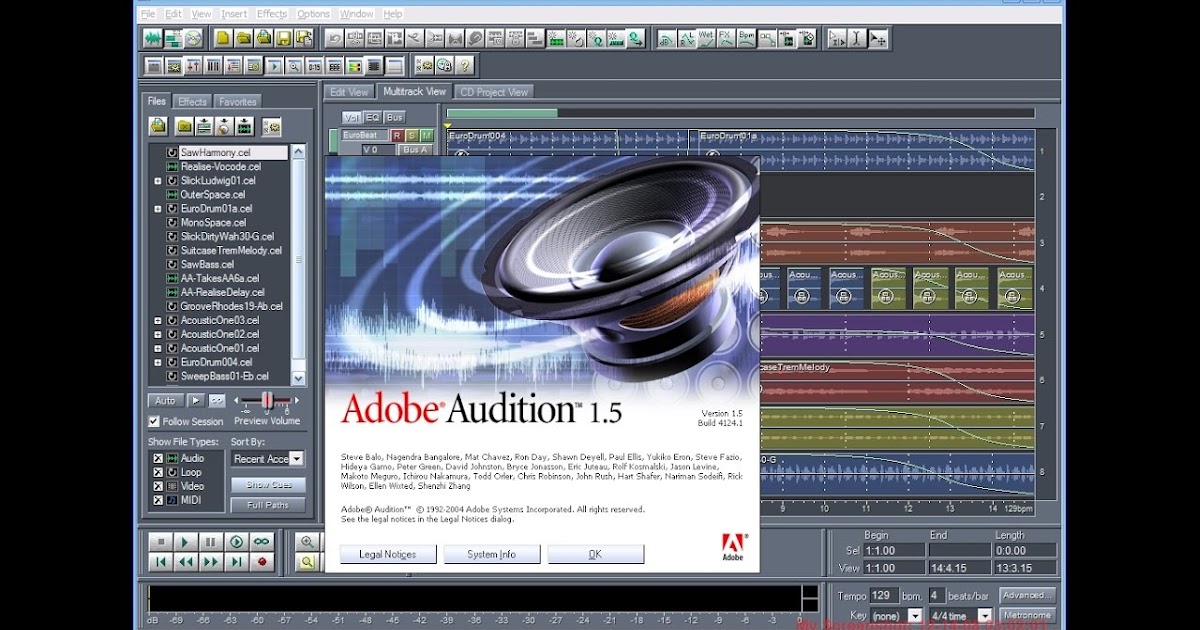
Task: Toggle the MIDI file type checkbox
Action: coord(158,500)
